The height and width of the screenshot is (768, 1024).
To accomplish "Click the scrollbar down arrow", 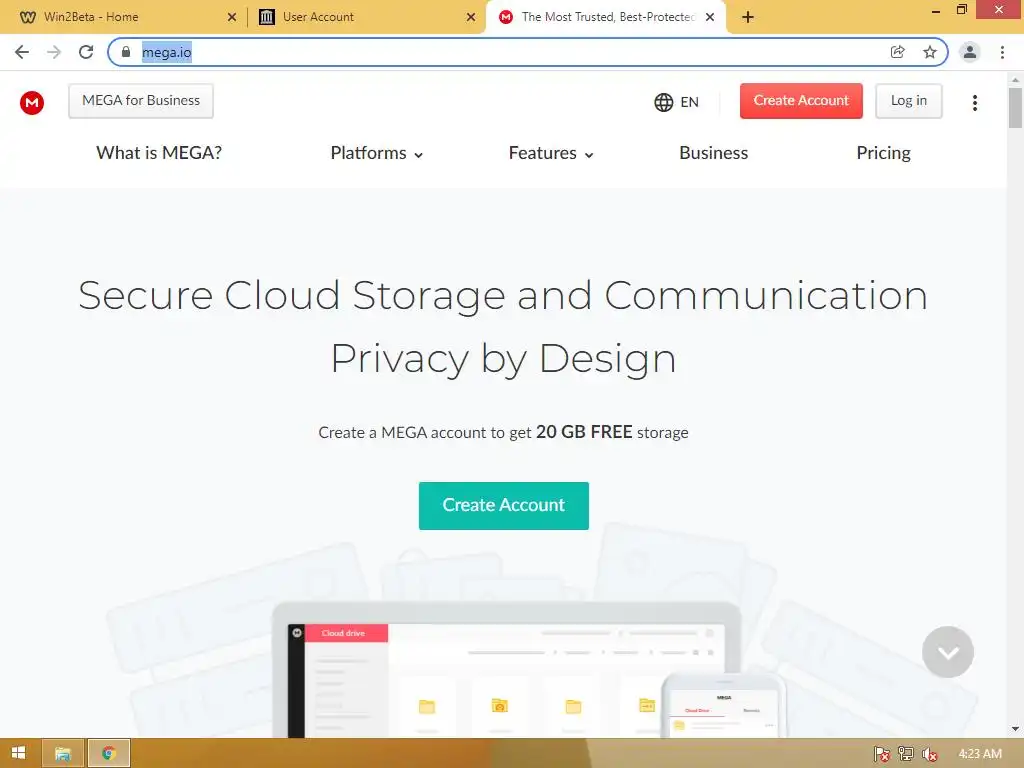I will [1015, 729].
